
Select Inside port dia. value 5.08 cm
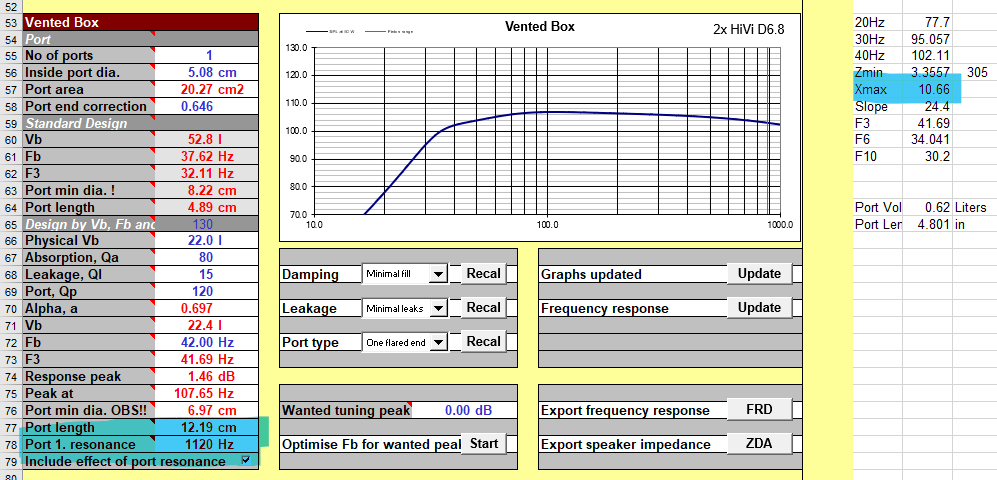[x=207, y=72]
